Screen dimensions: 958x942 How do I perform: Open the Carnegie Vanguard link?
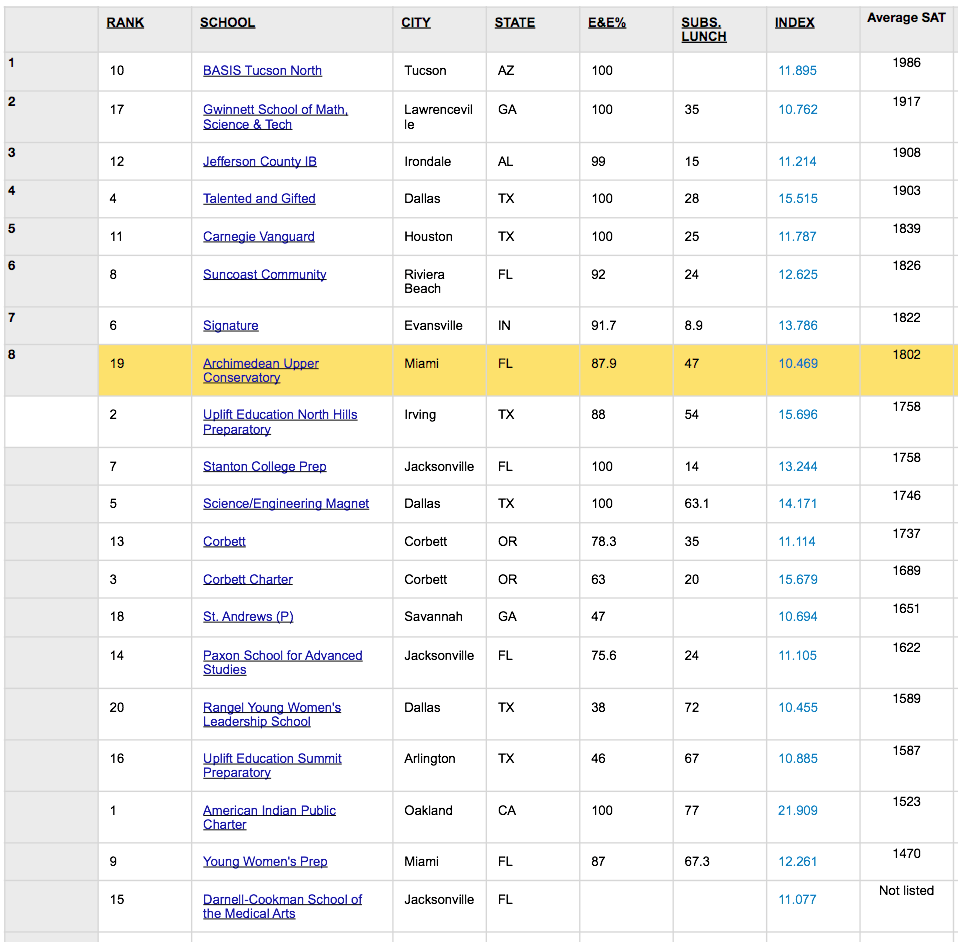(x=258, y=236)
